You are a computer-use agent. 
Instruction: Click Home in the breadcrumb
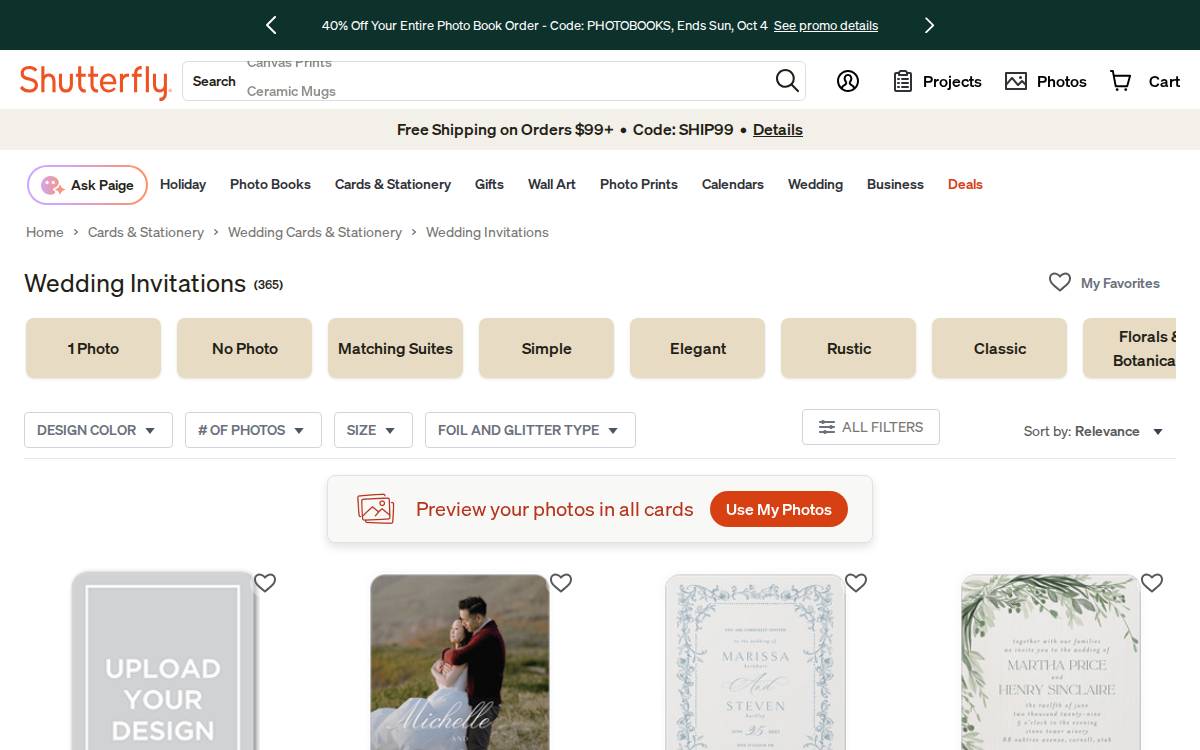(x=45, y=232)
